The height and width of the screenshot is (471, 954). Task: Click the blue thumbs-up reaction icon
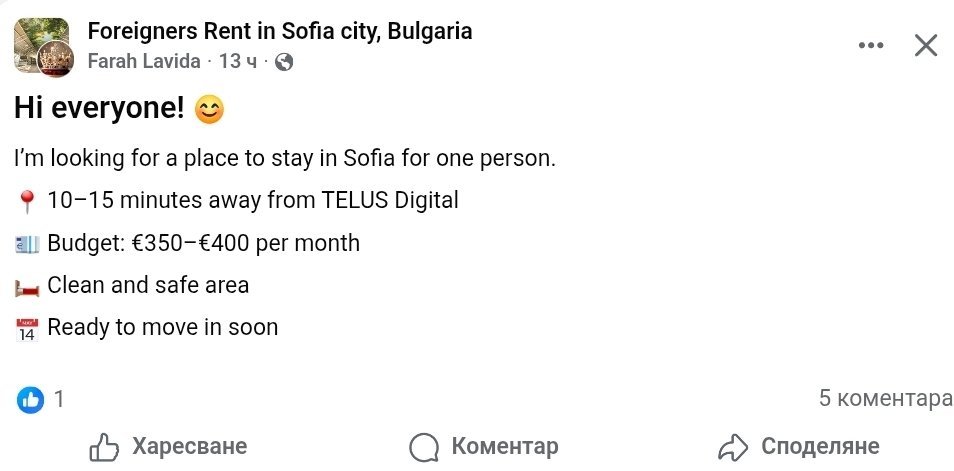[31, 400]
